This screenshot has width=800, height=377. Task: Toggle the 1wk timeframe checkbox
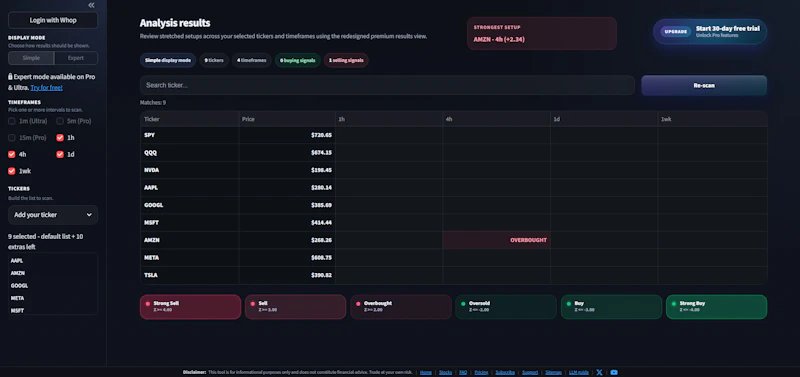12,171
